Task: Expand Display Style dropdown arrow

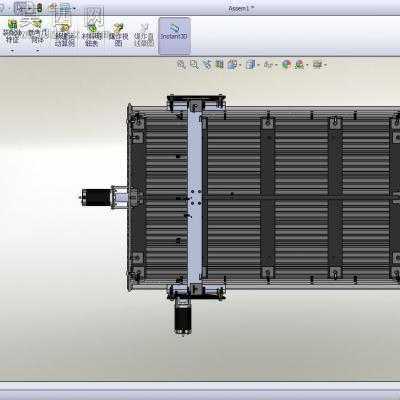Action: 258,65
